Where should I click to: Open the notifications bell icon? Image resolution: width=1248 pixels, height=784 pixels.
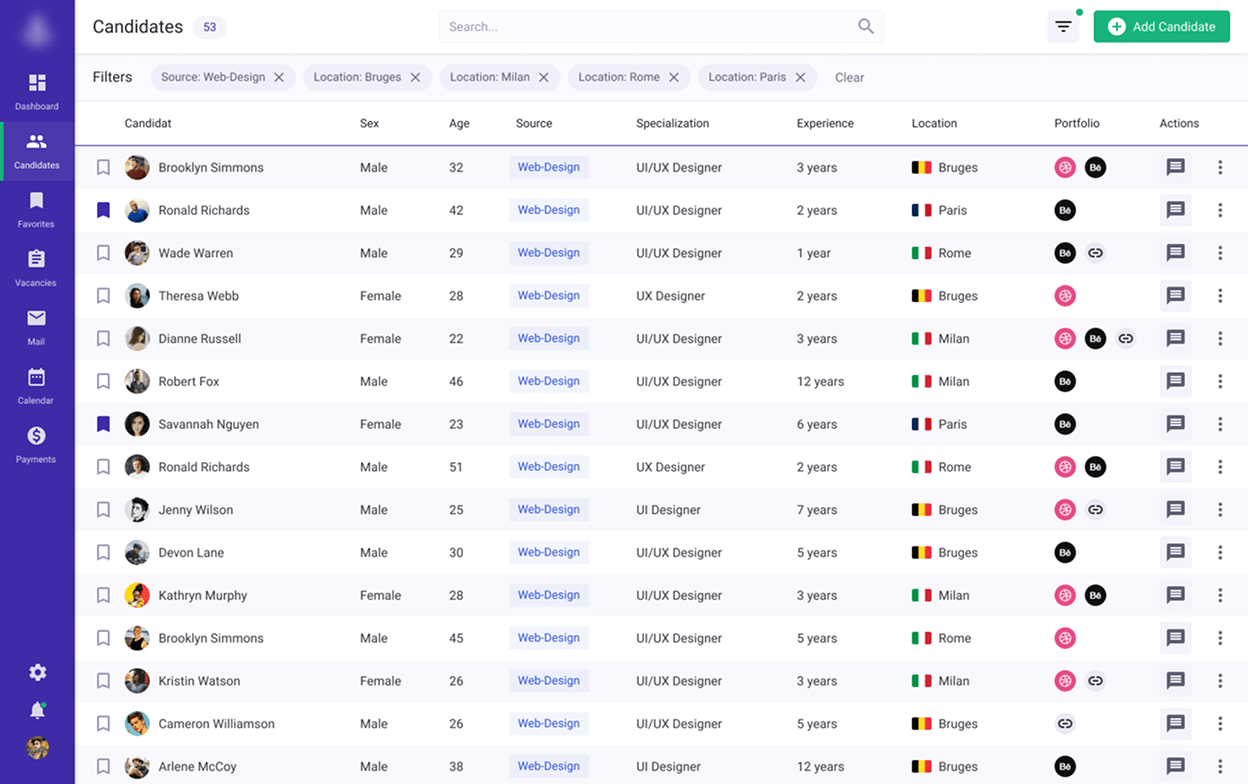click(37, 711)
